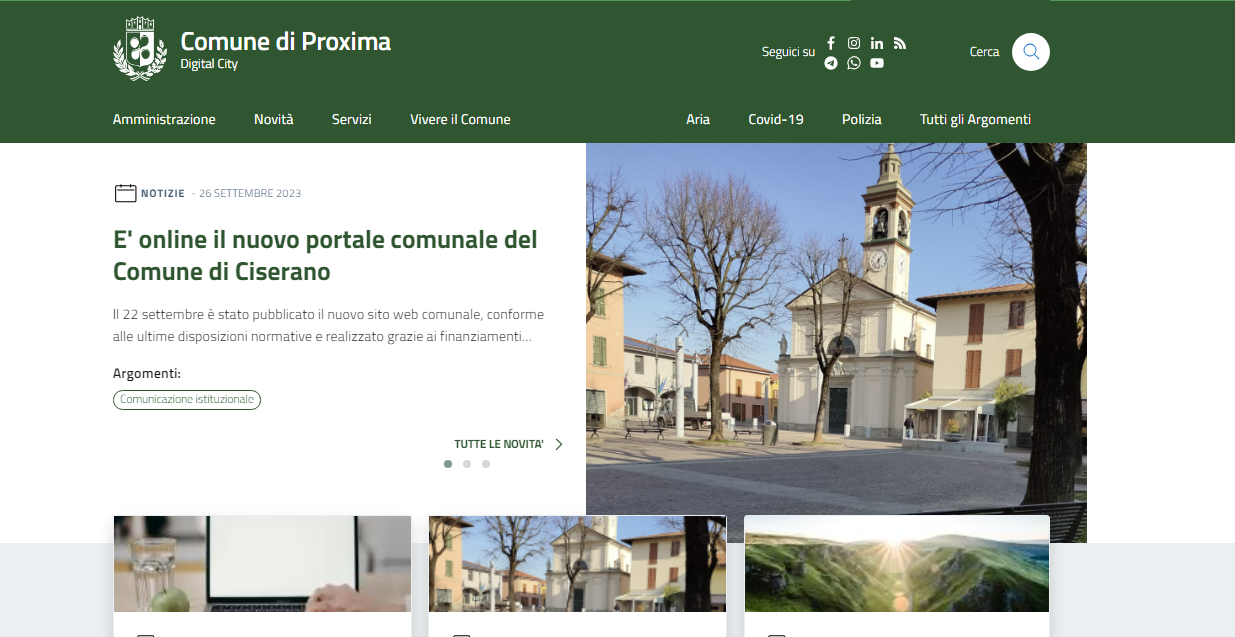This screenshot has width=1235, height=637.
Task: Select the second carousel dot
Action: 467,464
